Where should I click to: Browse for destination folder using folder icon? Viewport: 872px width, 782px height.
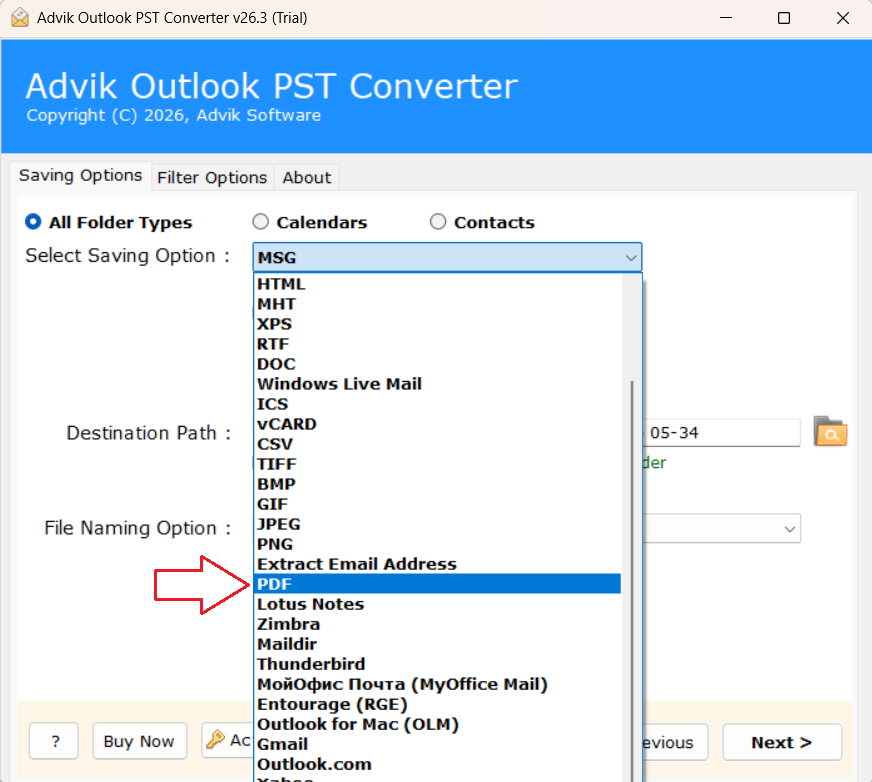tap(830, 432)
